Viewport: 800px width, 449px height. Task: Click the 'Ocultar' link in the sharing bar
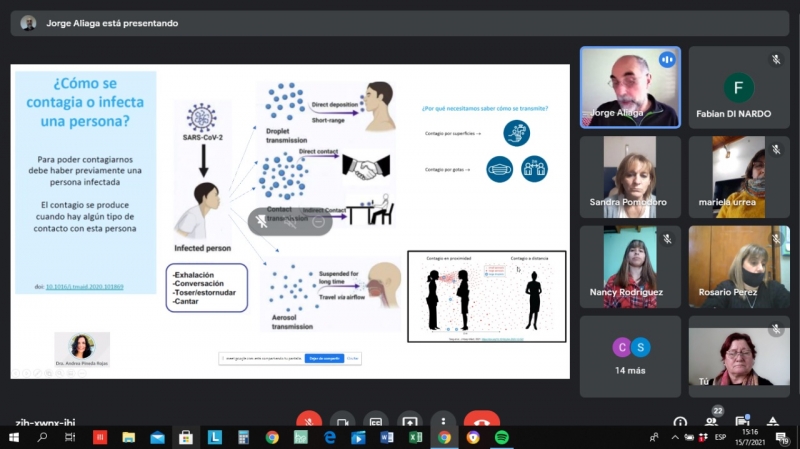353,358
